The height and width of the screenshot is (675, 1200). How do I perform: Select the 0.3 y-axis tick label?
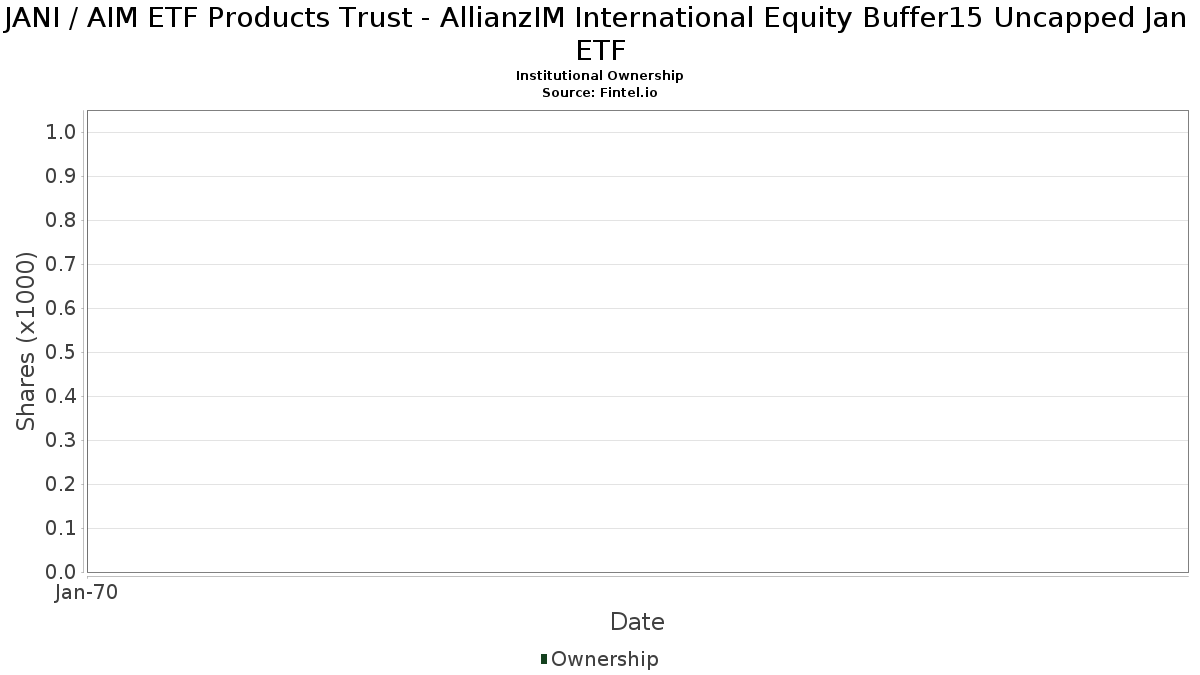click(x=61, y=441)
